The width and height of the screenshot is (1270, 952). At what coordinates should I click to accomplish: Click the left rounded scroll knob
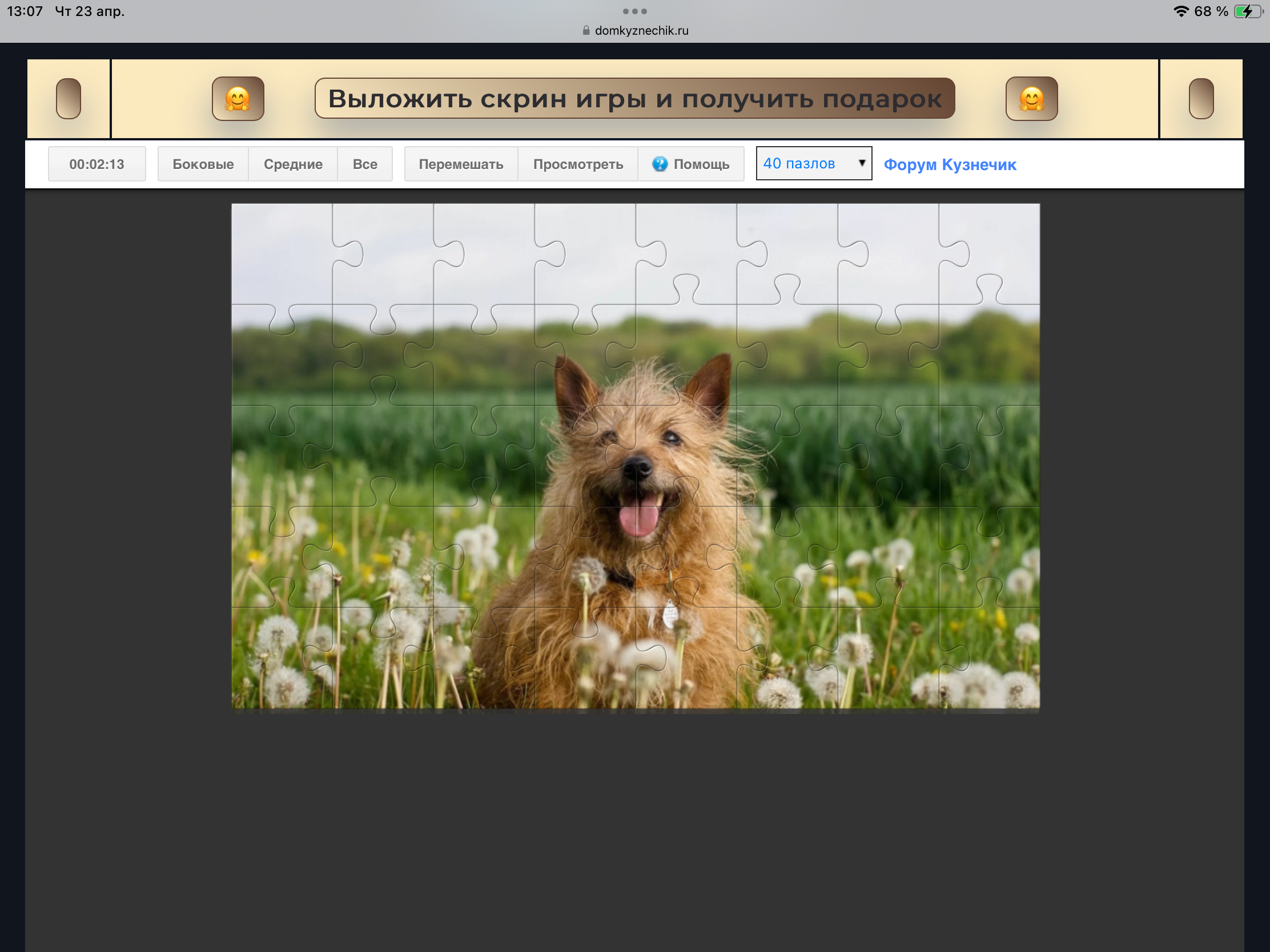[69, 99]
